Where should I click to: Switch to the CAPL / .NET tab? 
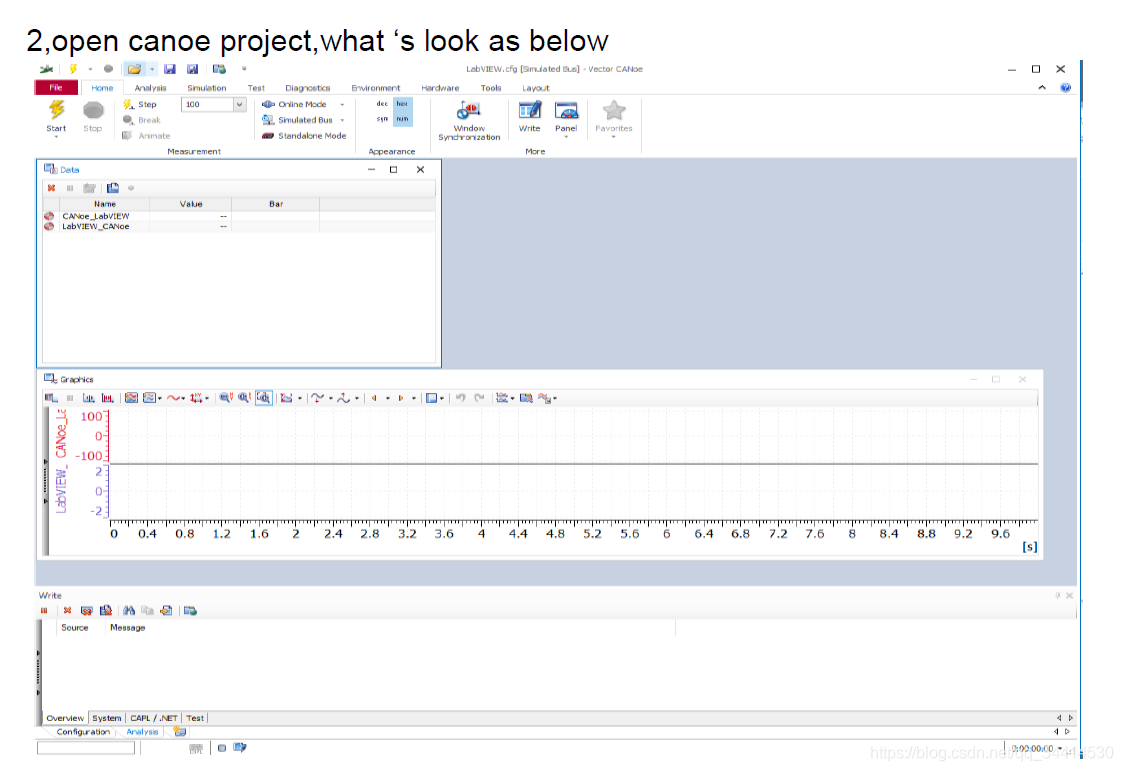coord(153,718)
